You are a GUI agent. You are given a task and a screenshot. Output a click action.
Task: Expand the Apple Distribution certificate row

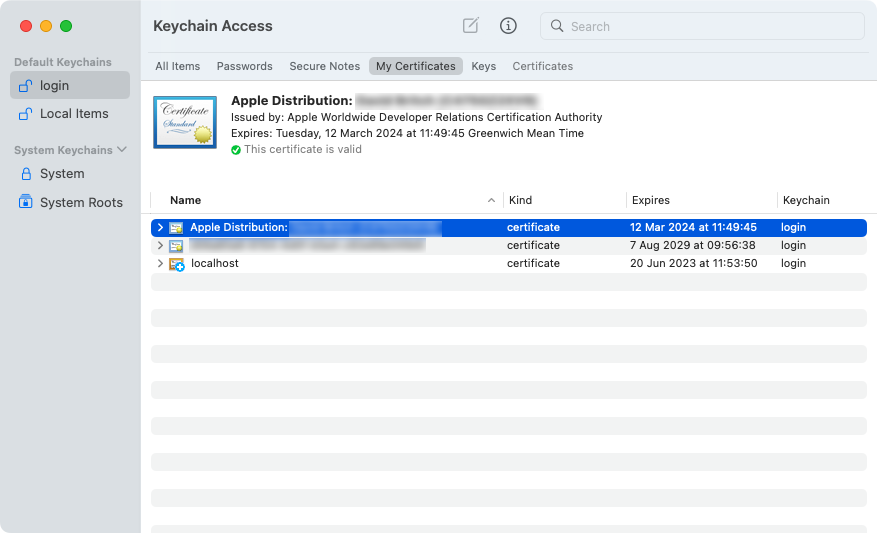click(160, 227)
